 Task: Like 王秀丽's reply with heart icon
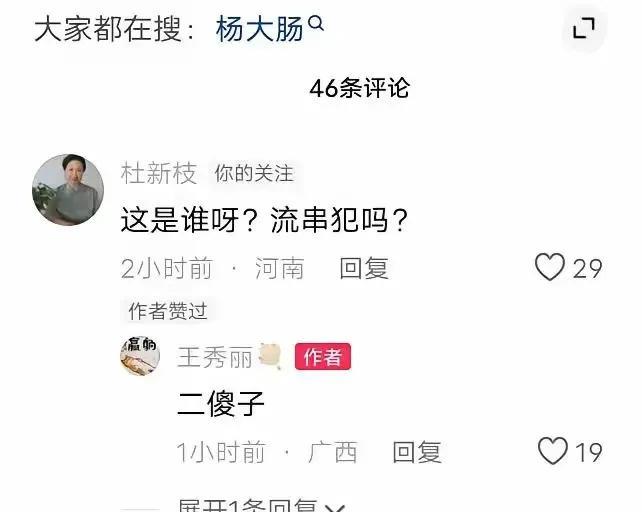tap(552, 451)
